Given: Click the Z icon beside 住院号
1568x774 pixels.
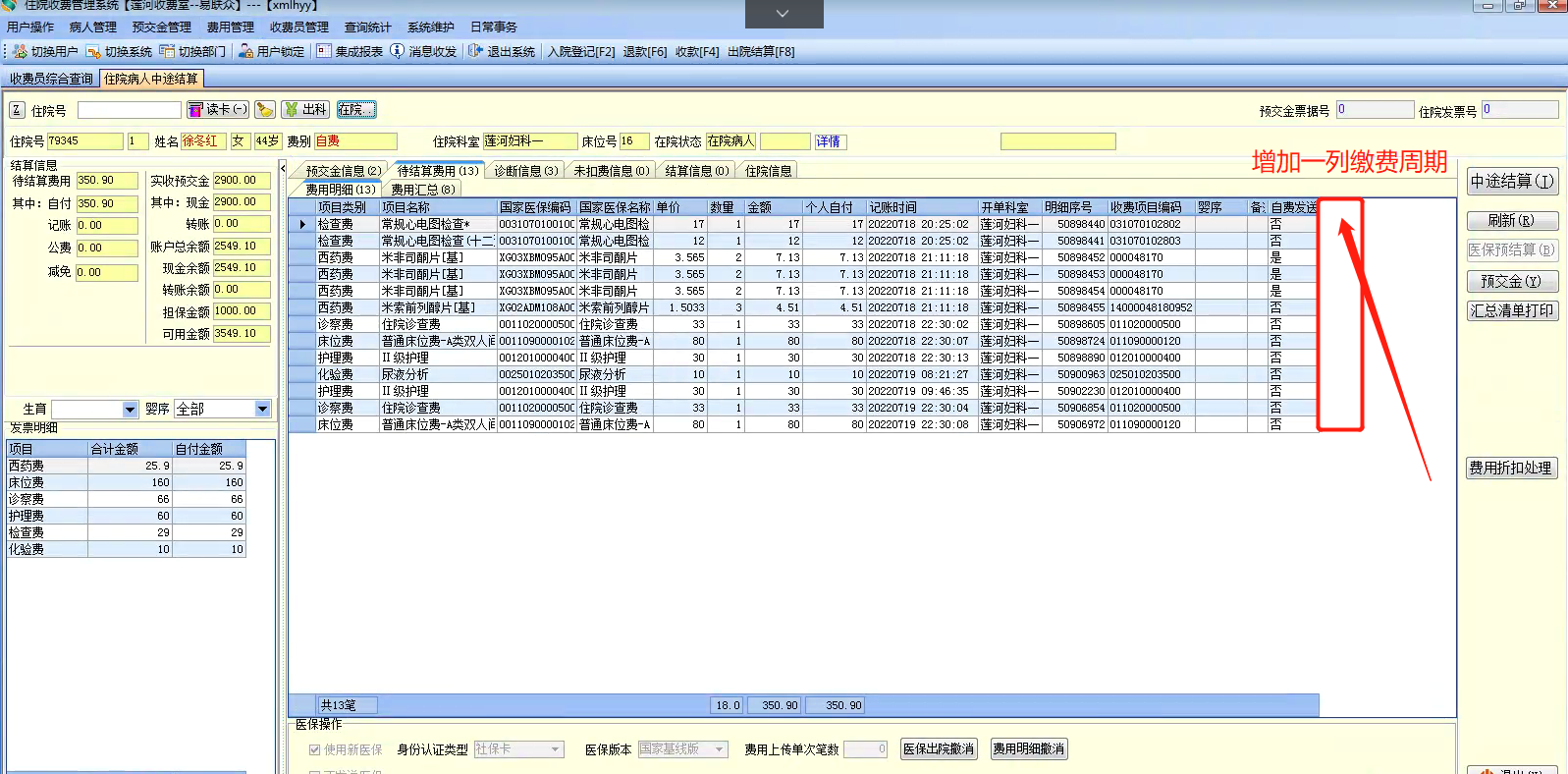Looking at the screenshot, I should point(17,110).
